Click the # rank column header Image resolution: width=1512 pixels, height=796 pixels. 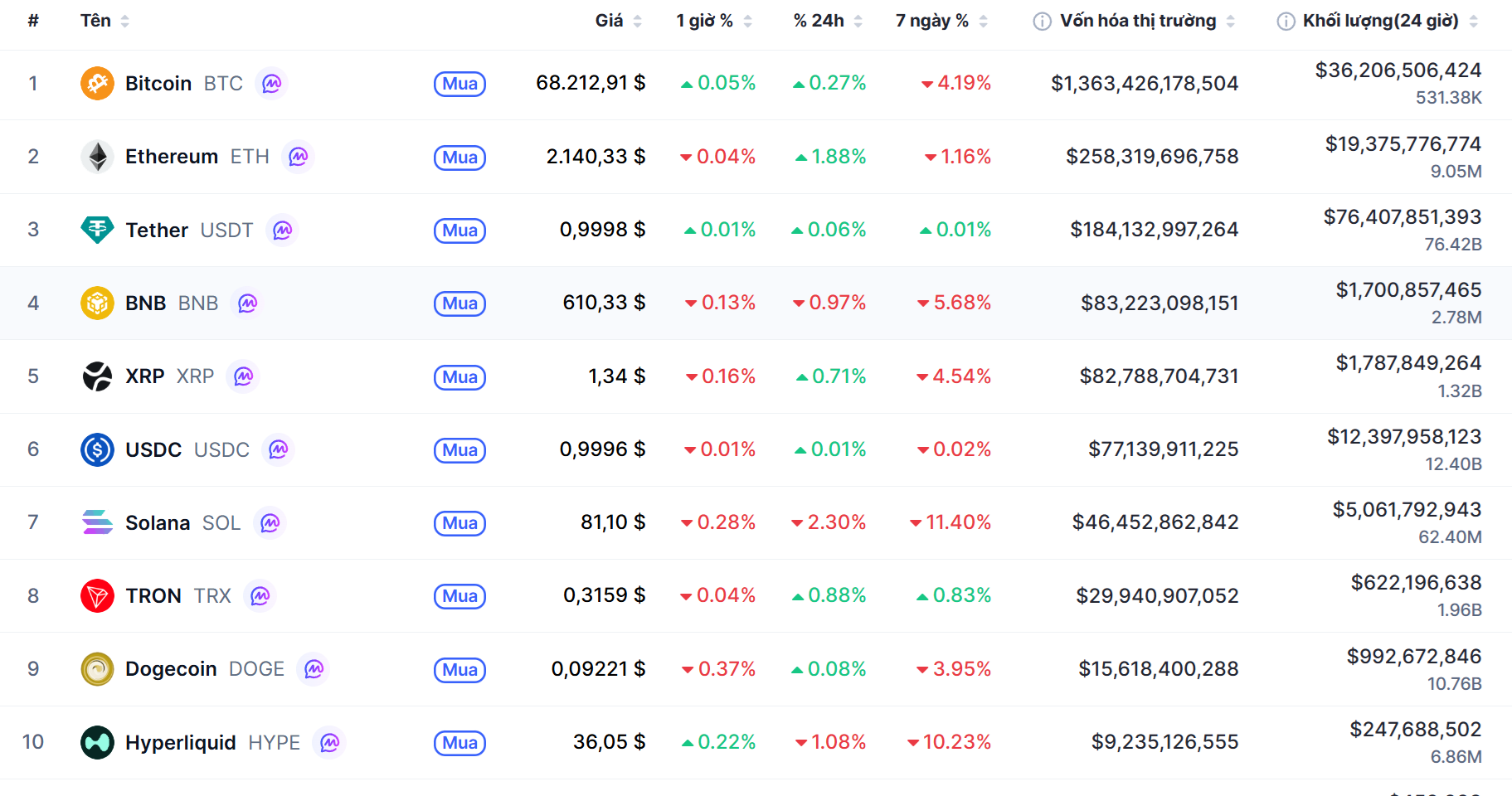(x=33, y=21)
